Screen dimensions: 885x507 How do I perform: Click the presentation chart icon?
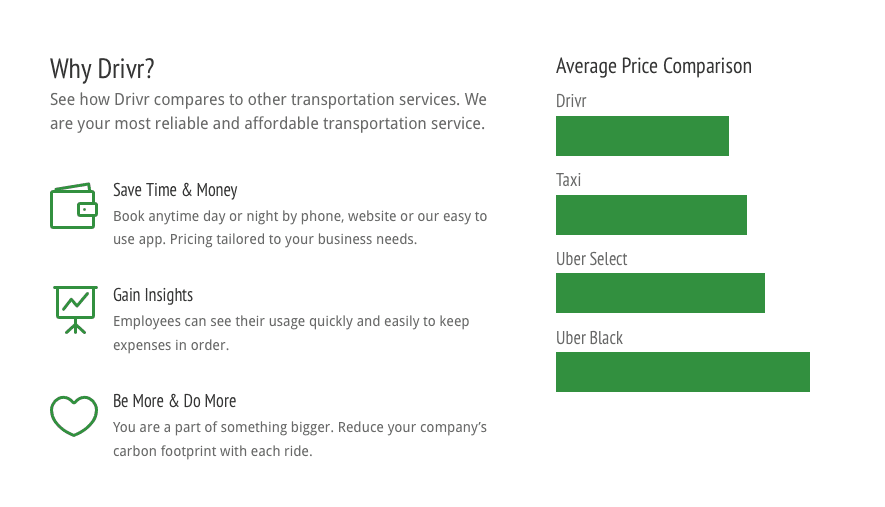coord(75,309)
